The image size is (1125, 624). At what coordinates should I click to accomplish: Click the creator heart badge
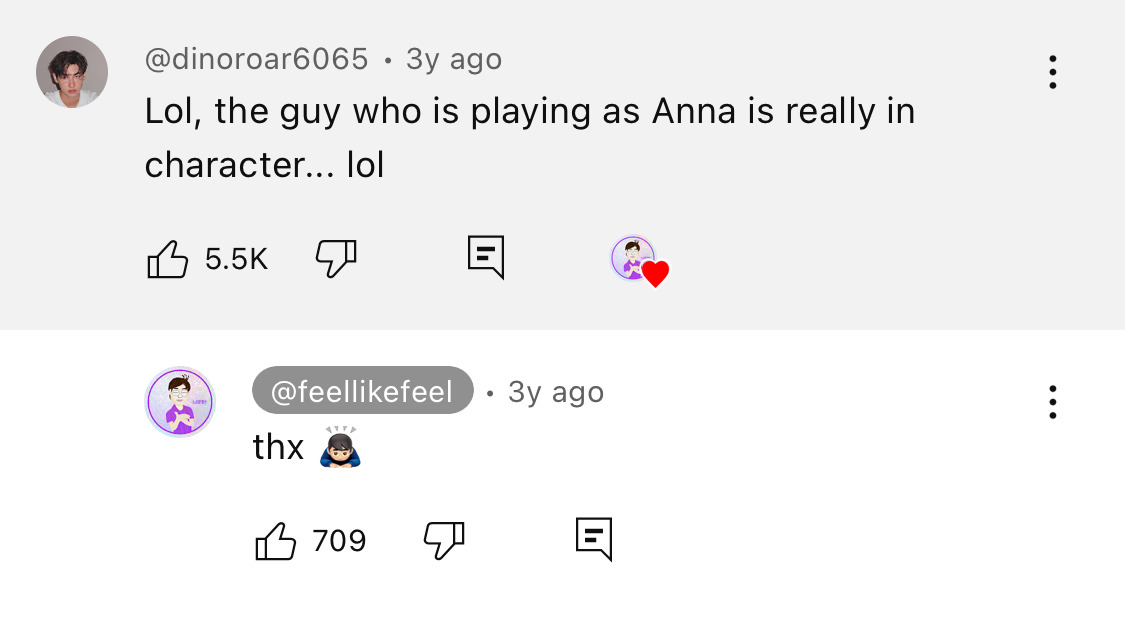tap(639, 261)
